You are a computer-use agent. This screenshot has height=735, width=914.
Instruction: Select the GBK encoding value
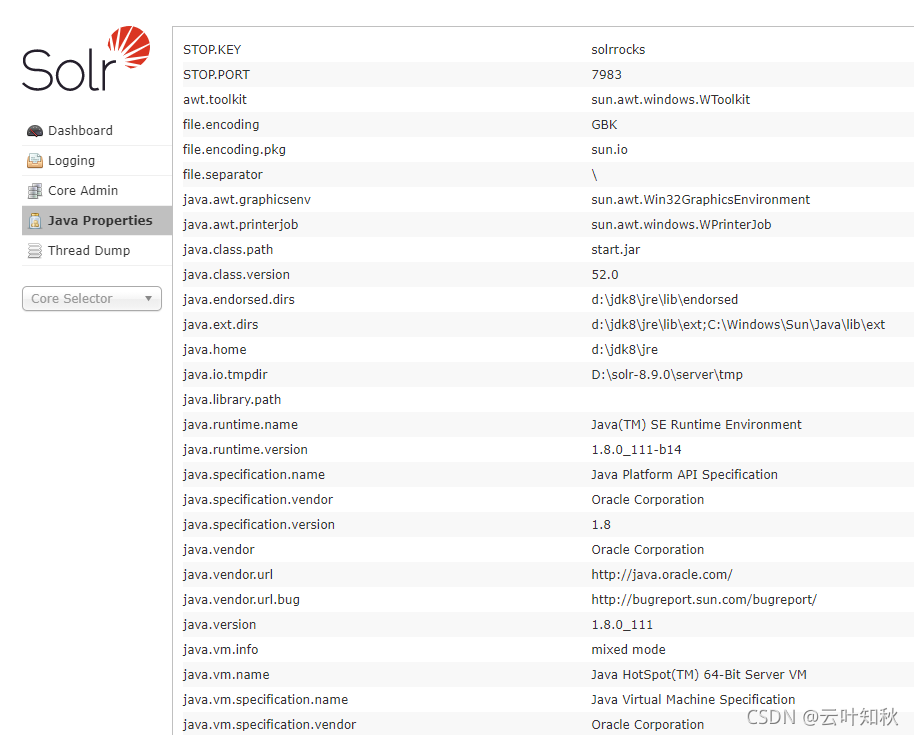click(604, 125)
